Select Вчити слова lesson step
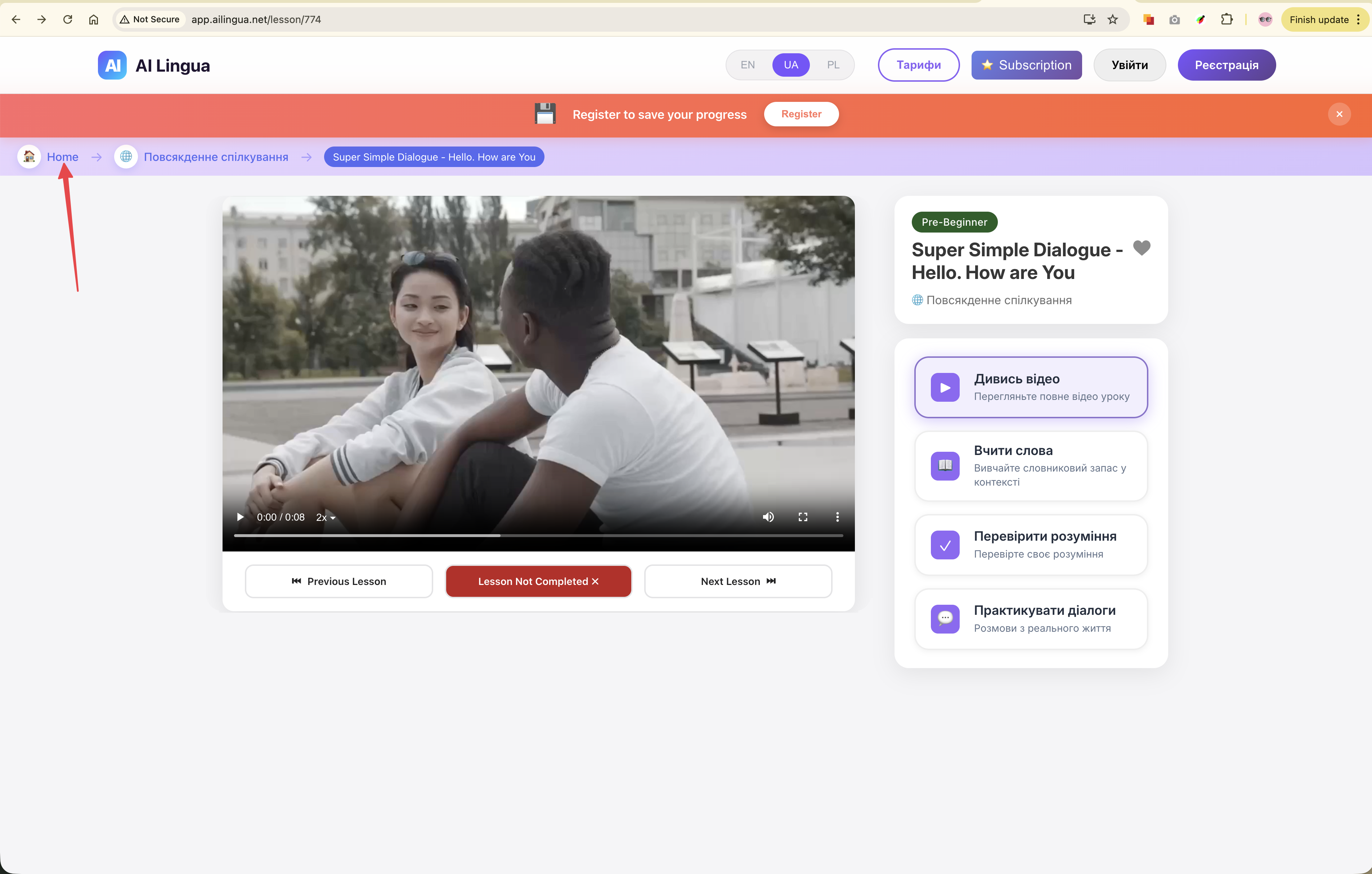 coord(1031,466)
